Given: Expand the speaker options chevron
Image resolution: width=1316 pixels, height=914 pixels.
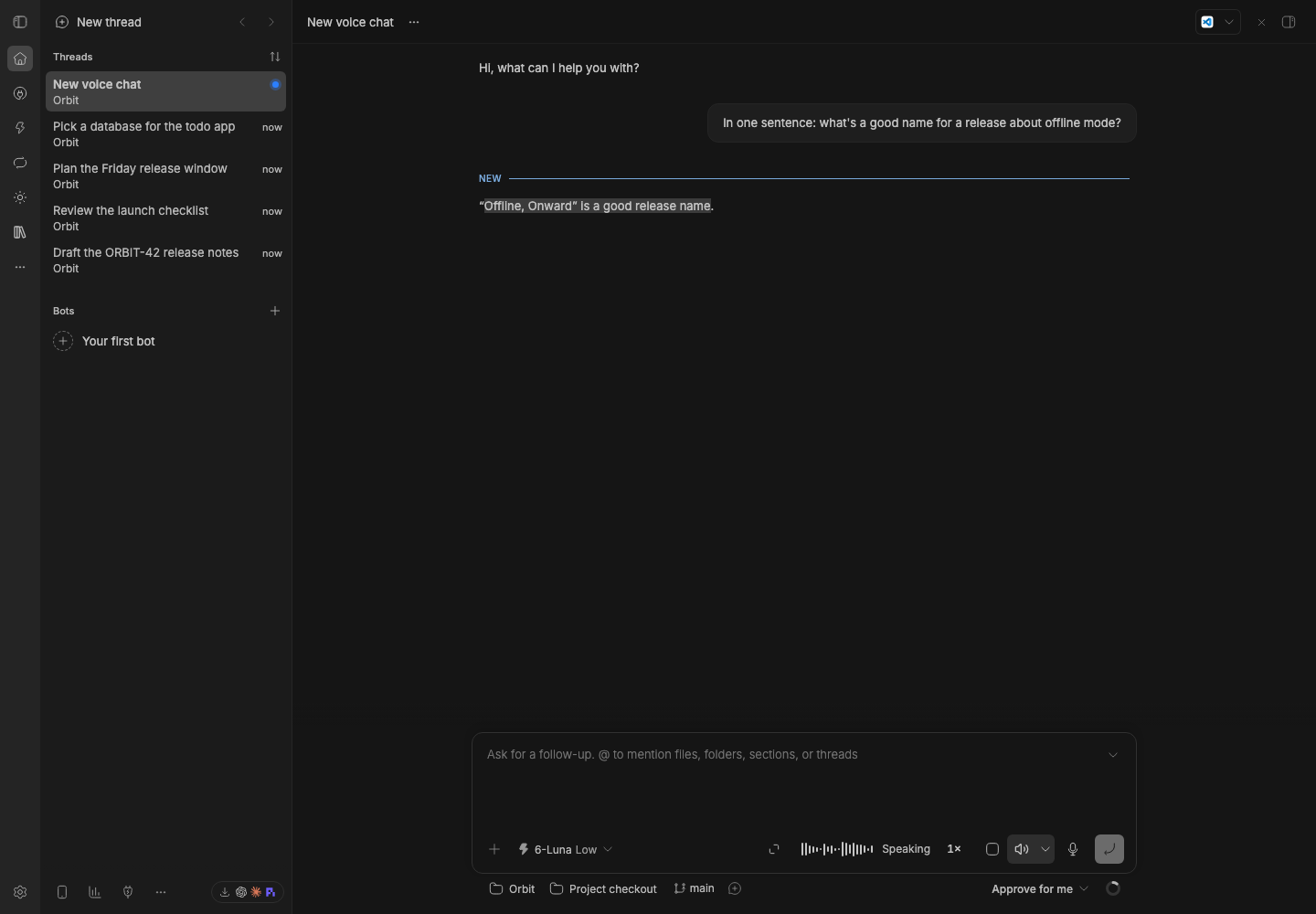Looking at the screenshot, I should [1045, 849].
